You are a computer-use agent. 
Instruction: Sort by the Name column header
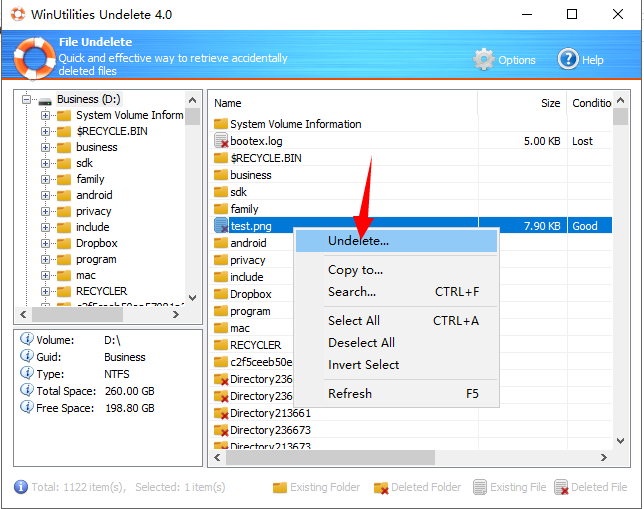click(343, 103)
